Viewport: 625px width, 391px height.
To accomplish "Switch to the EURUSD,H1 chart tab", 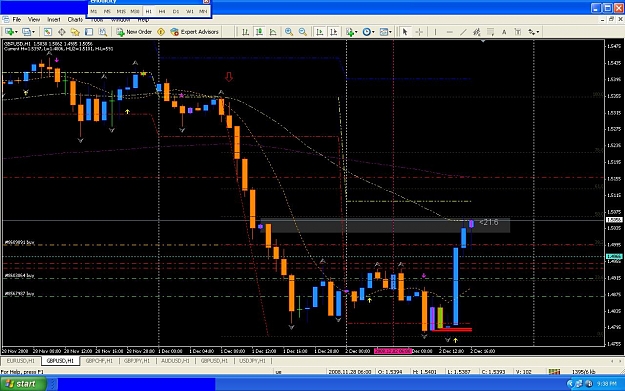I will [21, 361].
